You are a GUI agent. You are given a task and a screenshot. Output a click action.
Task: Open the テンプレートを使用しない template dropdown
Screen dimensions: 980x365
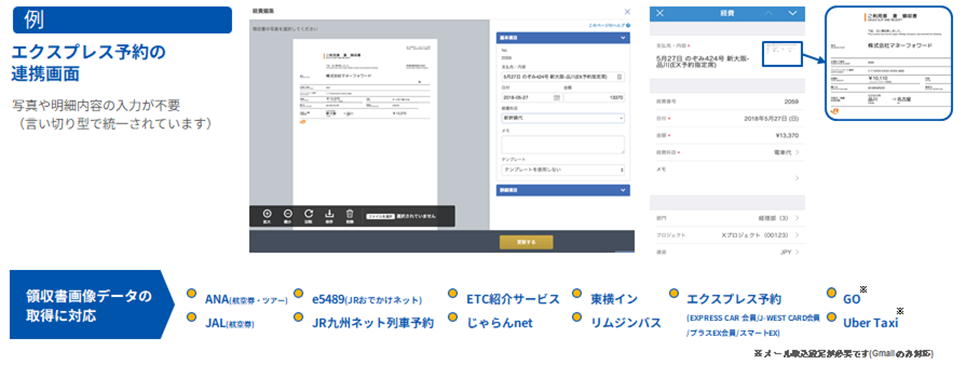coord(562,169)
